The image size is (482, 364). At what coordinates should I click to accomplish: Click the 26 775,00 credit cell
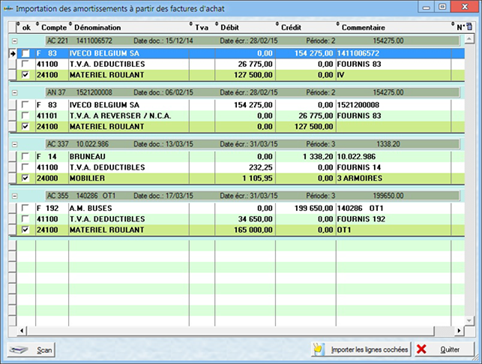[x=306, y=116]
